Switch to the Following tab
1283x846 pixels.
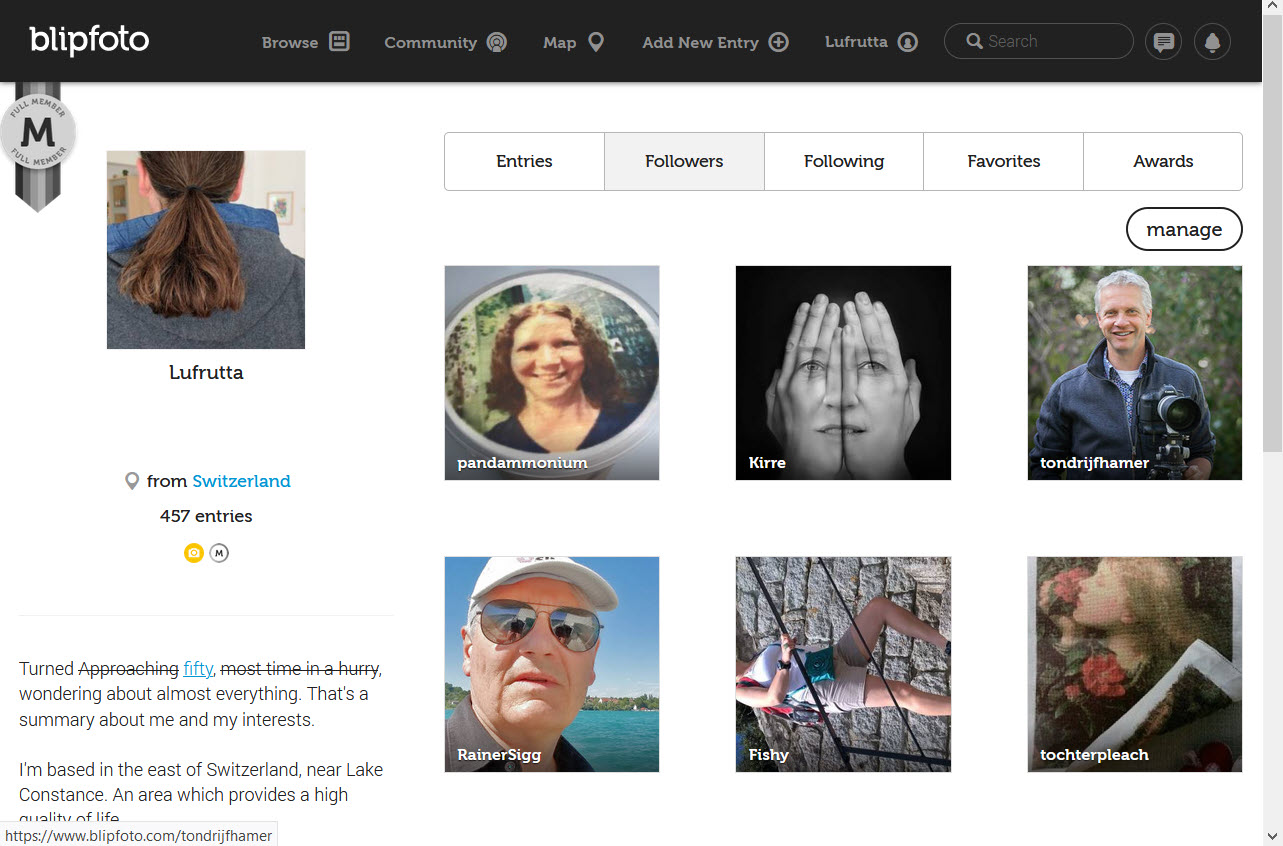pos(844,161)
